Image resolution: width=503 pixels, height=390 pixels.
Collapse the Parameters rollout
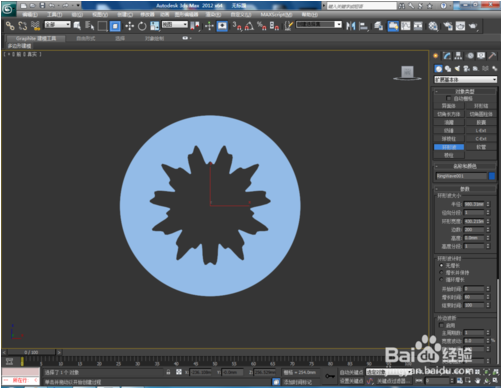click(x=465, y=189)
